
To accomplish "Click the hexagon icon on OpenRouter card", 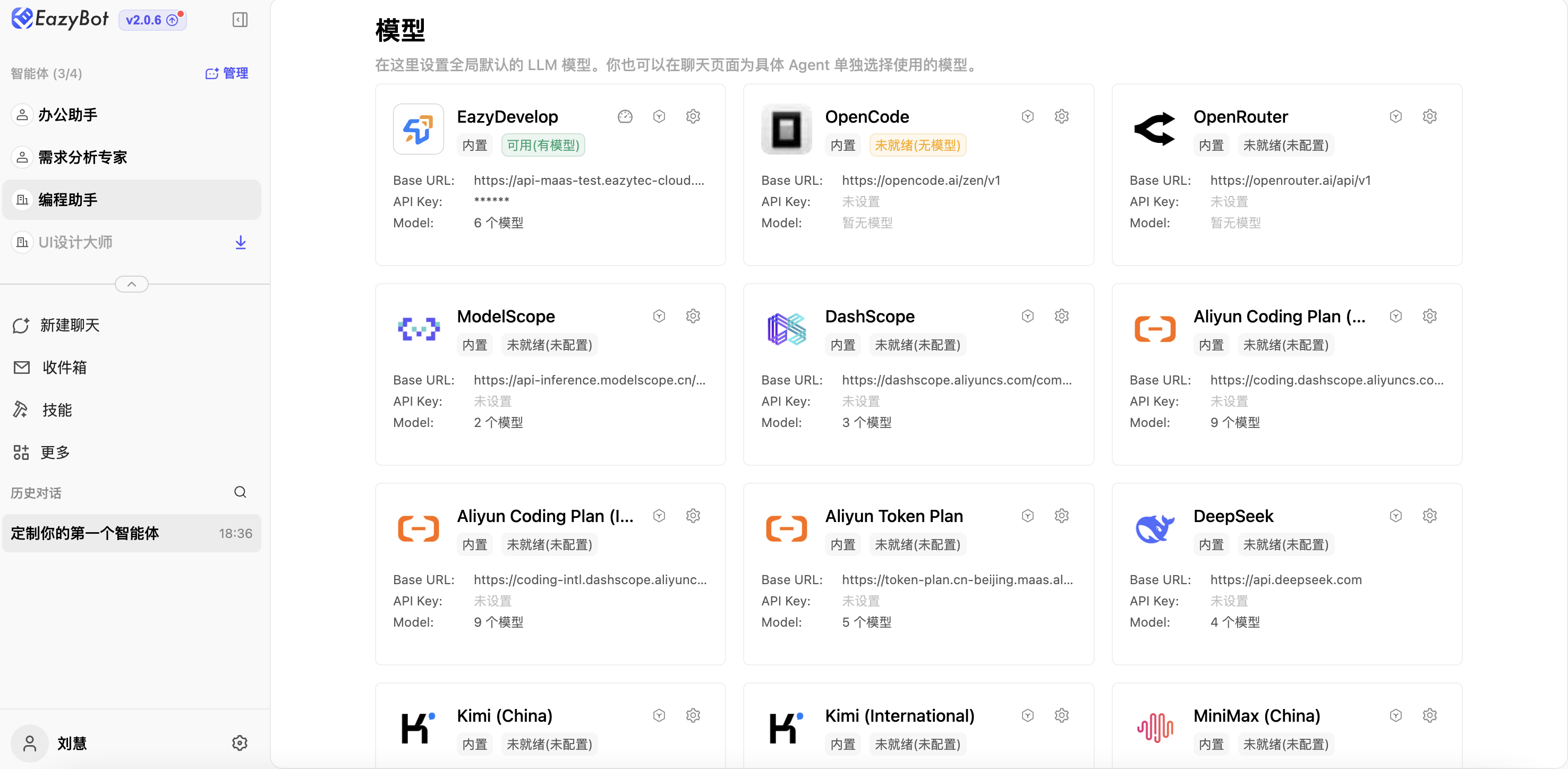I will click(1396, 116).
